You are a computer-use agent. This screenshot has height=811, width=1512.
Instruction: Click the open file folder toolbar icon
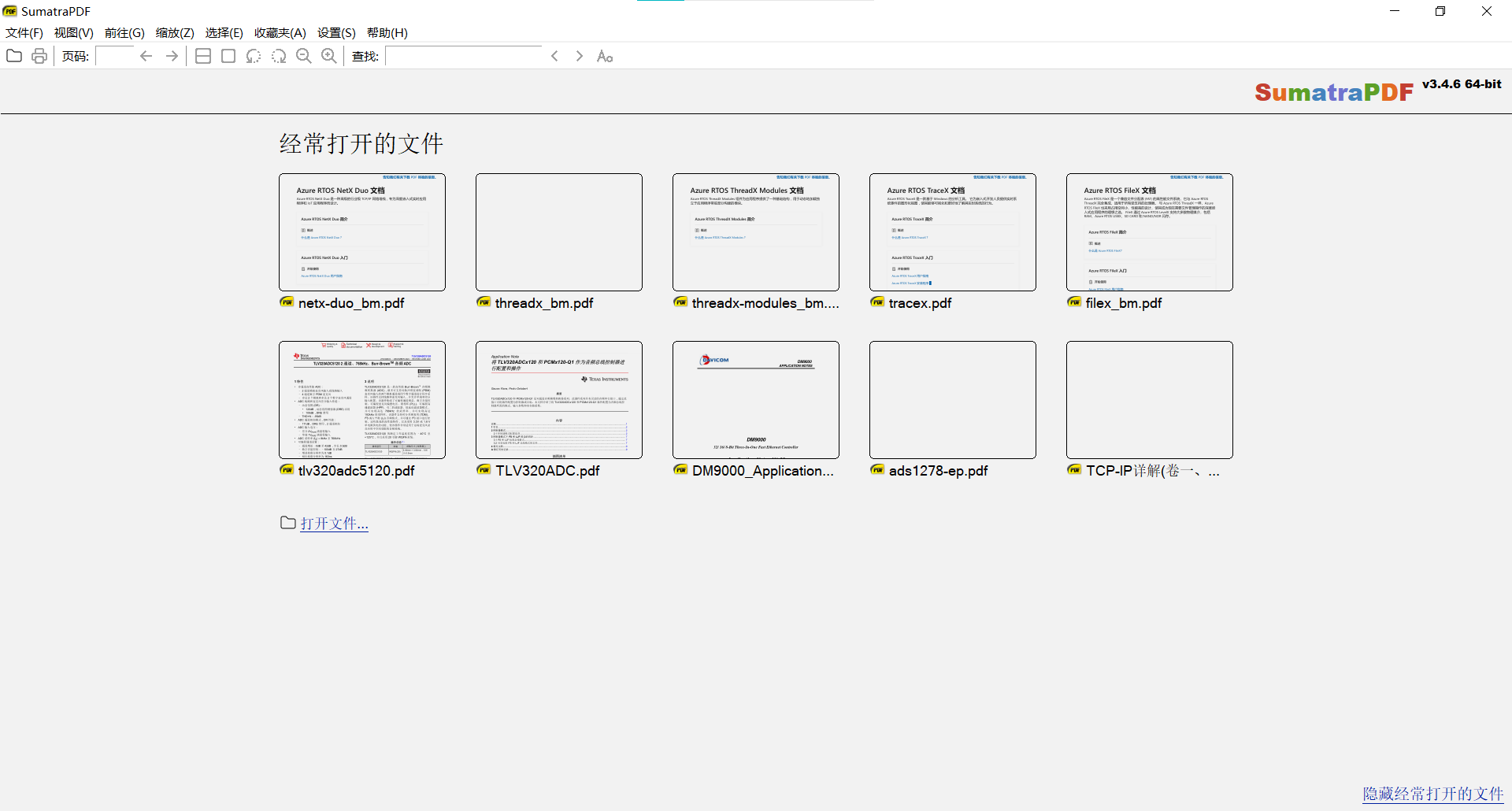click(14, 56)
